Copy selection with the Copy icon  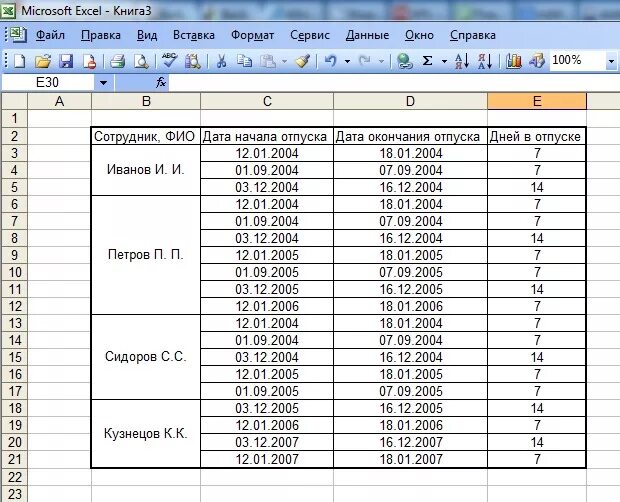tap(244, 61)
